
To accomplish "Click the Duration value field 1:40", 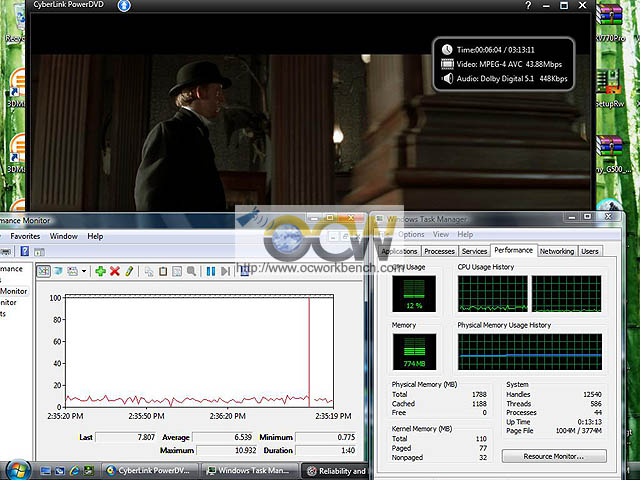I will click(x=326, y=450).
